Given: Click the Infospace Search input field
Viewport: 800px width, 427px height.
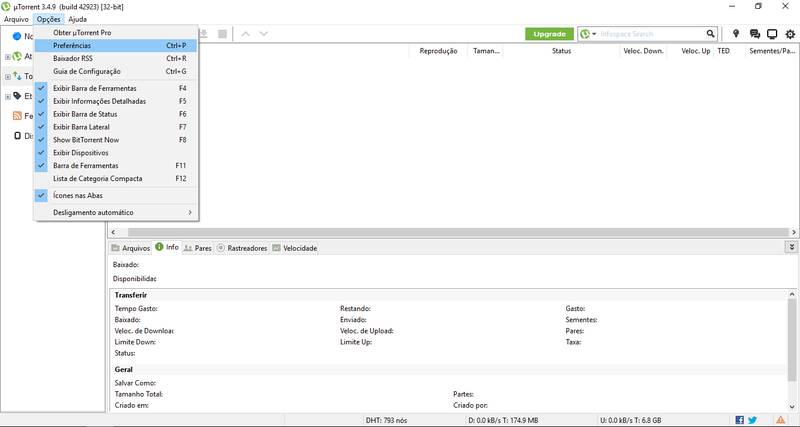Looking at the screenshot, I should point(652,34).
